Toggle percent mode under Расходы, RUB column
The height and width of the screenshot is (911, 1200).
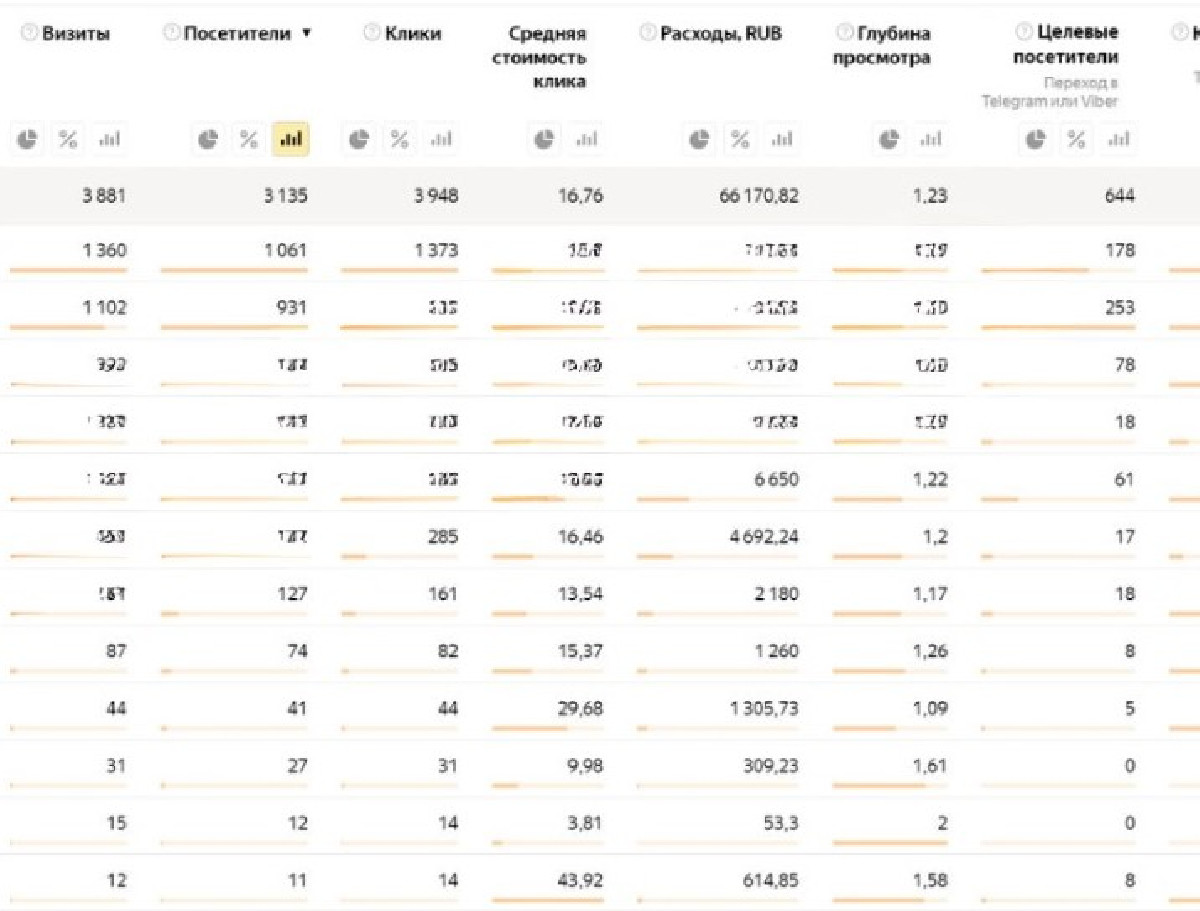(740, 140)
